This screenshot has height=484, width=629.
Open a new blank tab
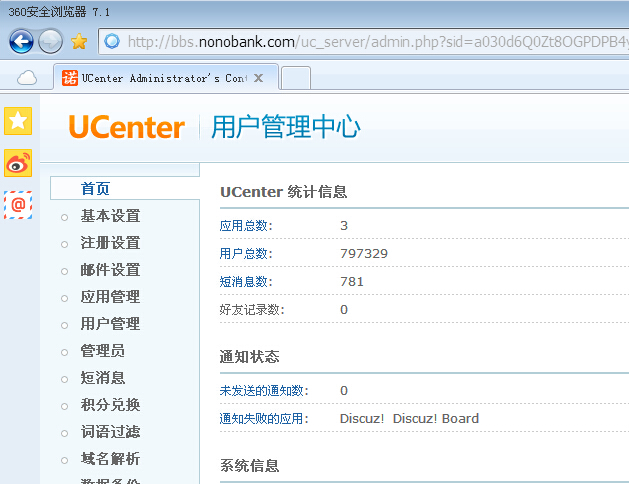(x=296, y=78)
